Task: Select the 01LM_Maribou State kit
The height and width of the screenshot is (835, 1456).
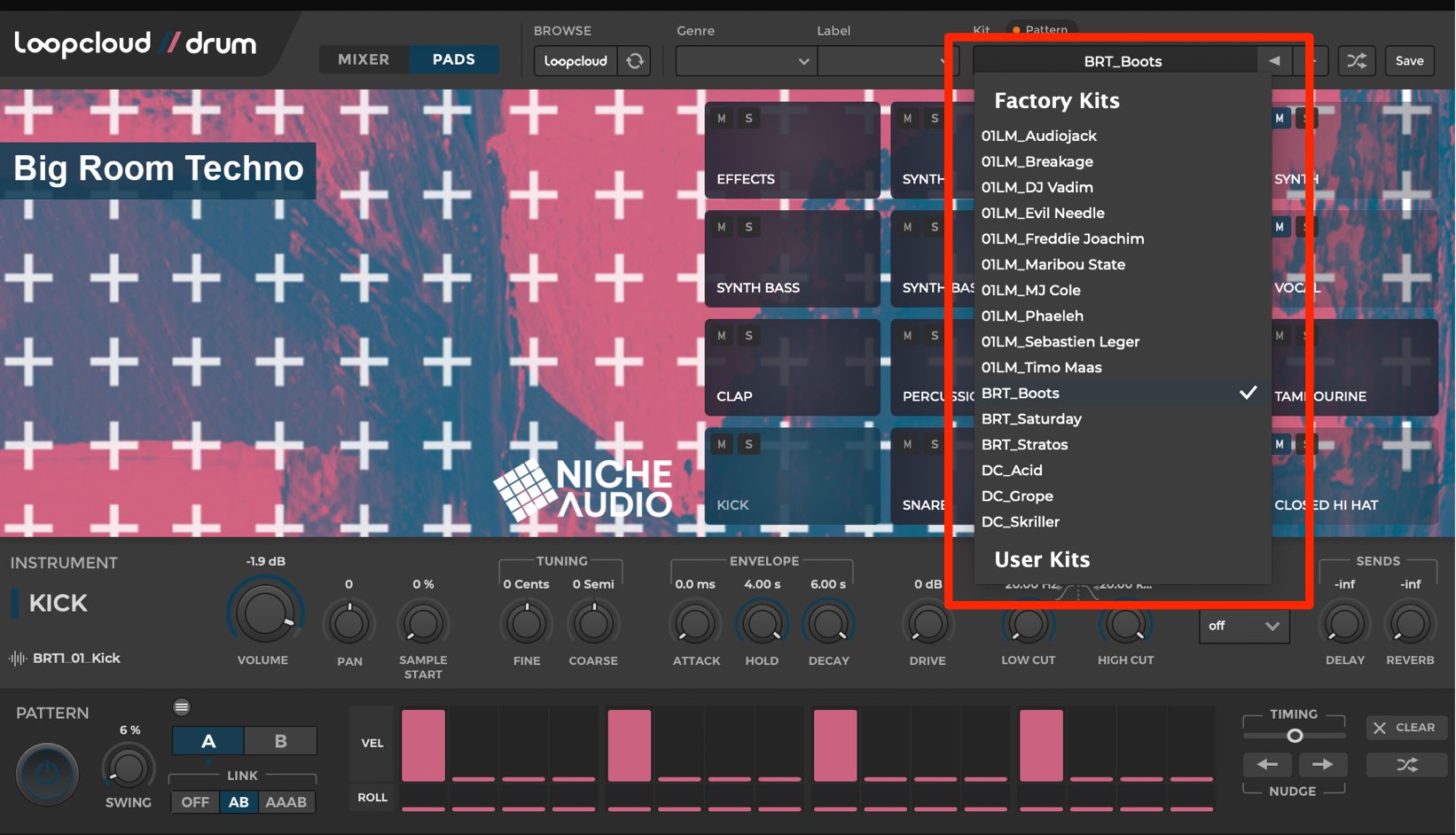Action: (x=1123, y=264)
